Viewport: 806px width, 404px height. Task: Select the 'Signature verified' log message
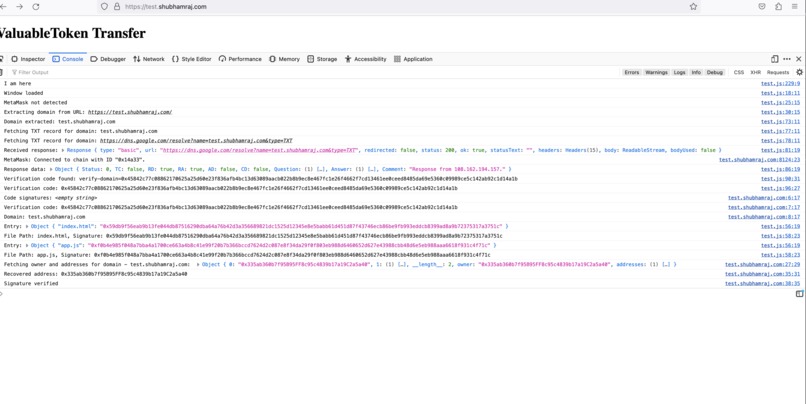[x=31, y=284]
